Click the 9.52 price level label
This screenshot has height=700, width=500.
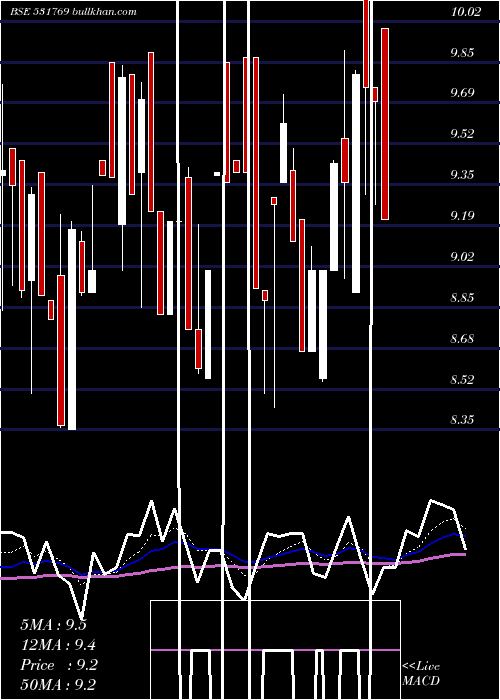point(462,134)
